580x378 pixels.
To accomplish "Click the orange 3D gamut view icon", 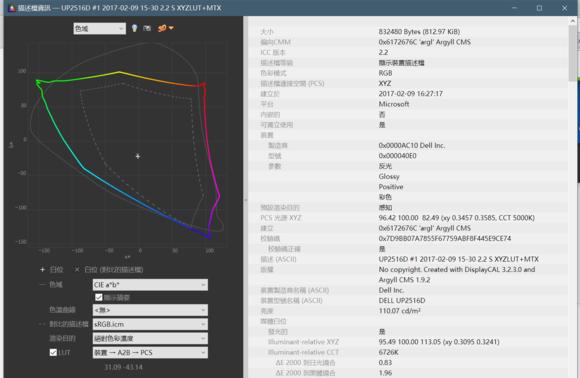I will click(162, 28).
